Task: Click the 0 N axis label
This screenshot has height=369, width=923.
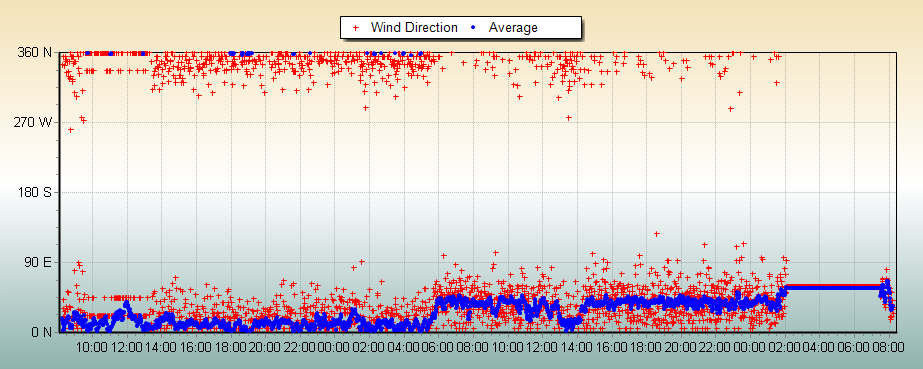Action: [41, 332]
